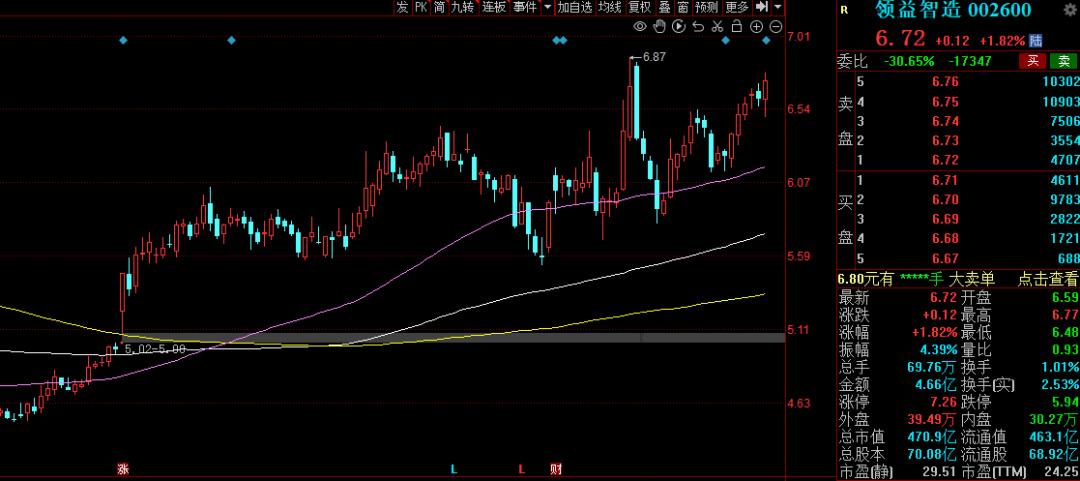Open dropdown arrow at toolbar far right

(x=778, y=7)
